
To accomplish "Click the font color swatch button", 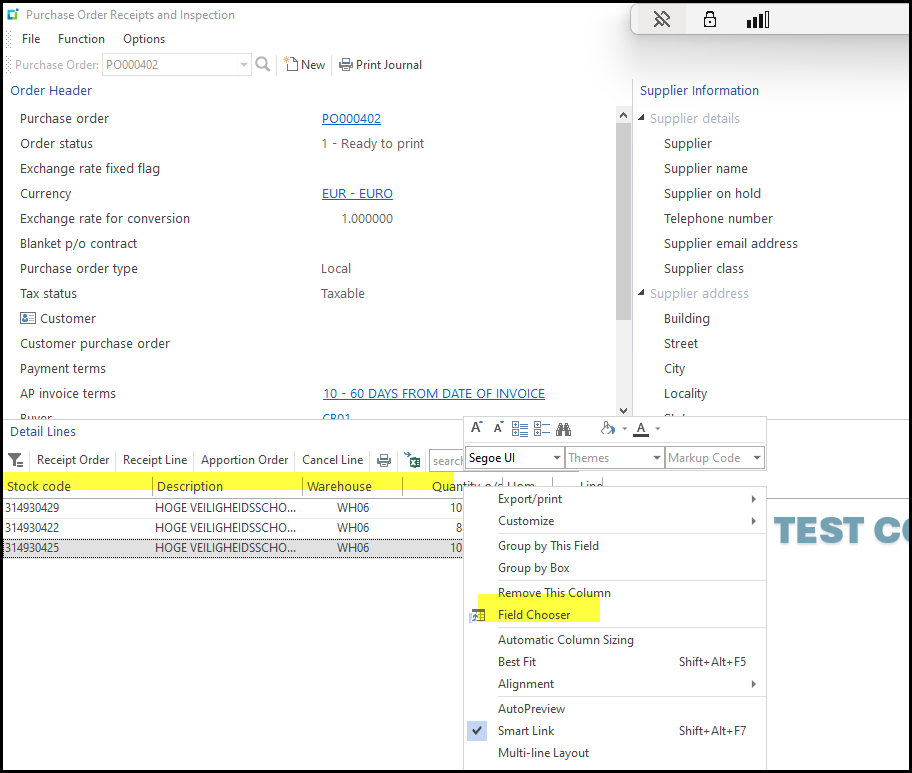I will pos(641,429).
